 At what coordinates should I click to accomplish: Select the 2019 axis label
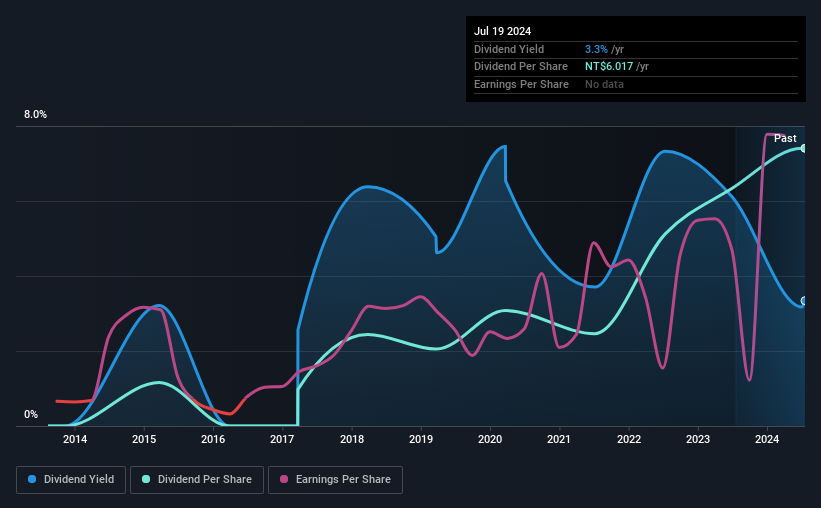point(421,439)
